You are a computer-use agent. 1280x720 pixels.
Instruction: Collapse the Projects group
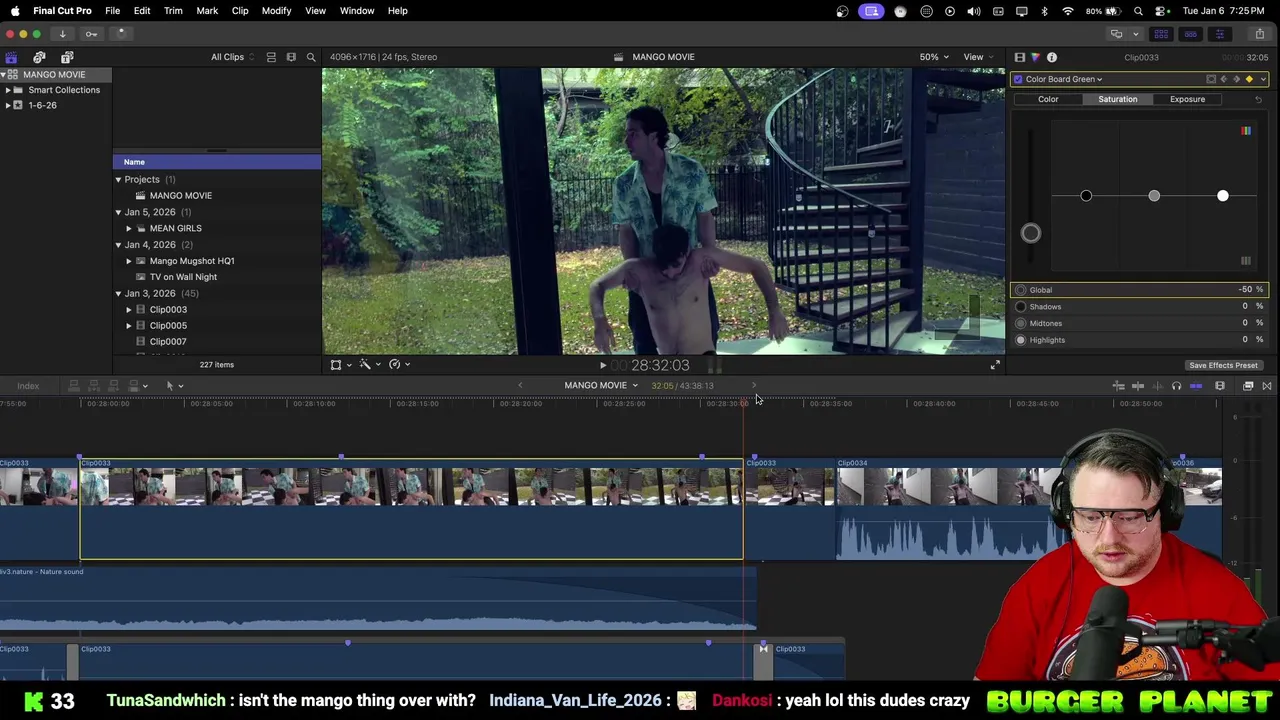(118, 180)
